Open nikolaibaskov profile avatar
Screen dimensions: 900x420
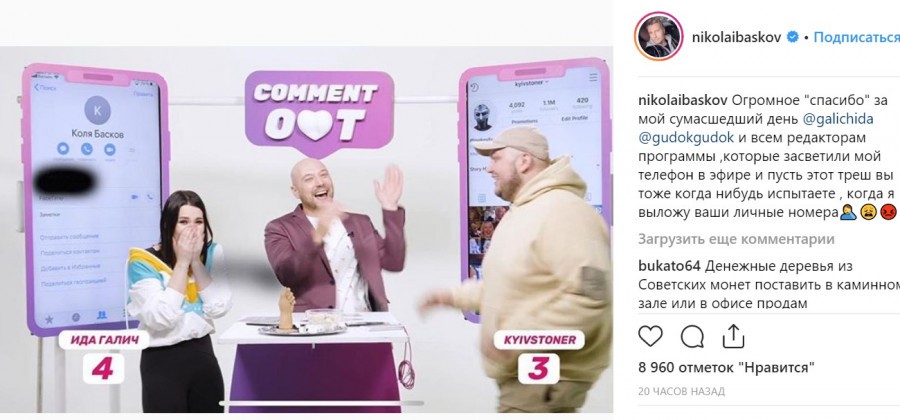(658, 36)
